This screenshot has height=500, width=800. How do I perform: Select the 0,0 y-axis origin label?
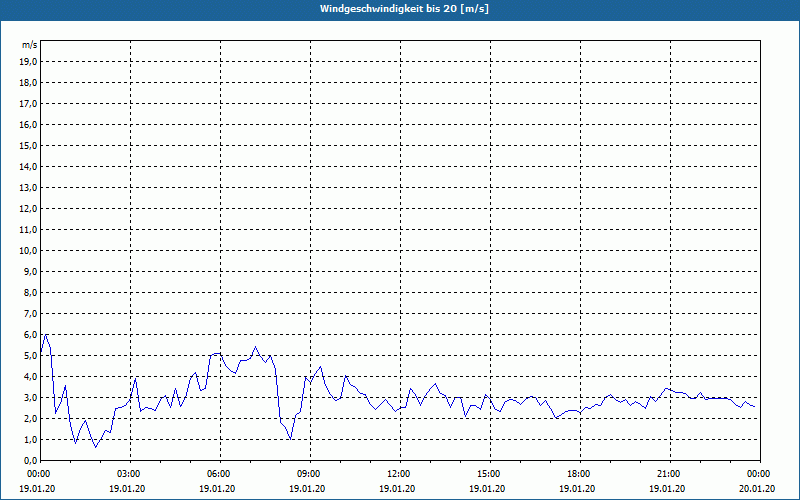[30, 460]
